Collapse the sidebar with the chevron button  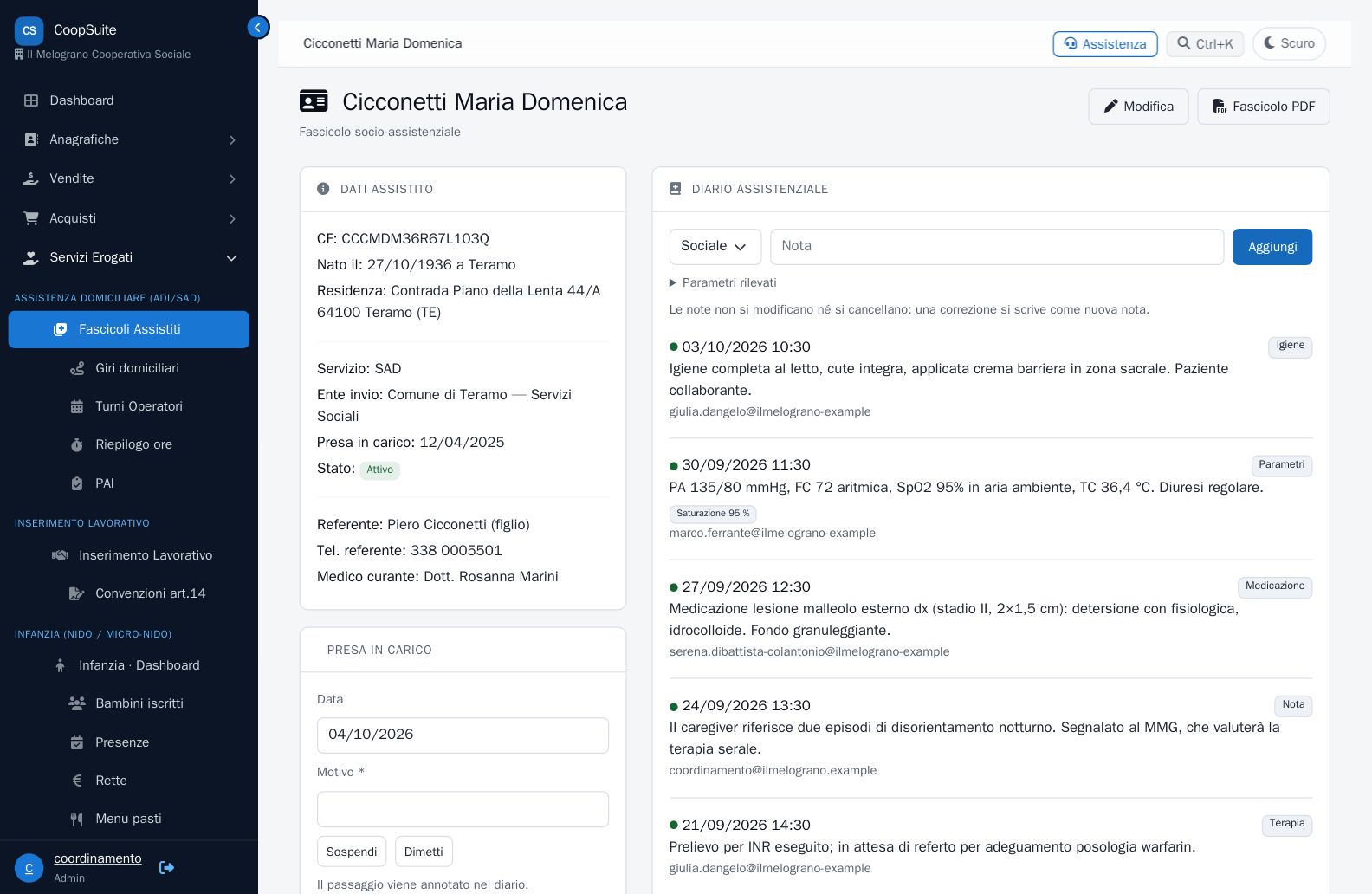coord(258,28)
